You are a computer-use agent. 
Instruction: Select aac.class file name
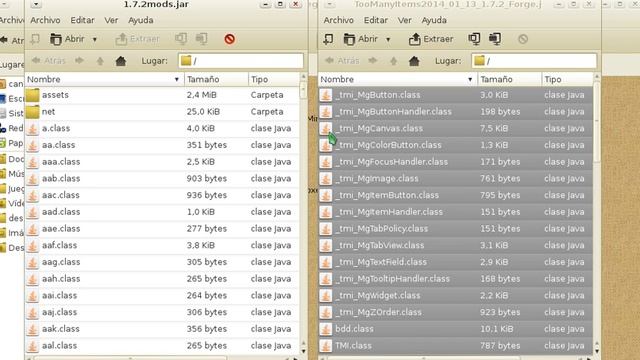click(x=60, y=195)
